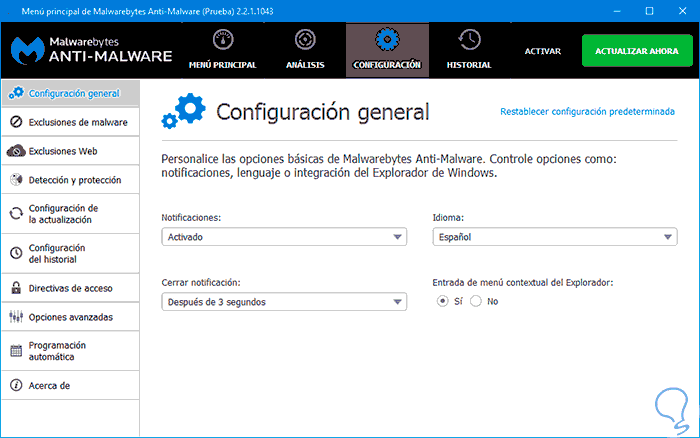Viewport: 700px width, 438px height.
Task: Select the Configuración general sidebar entry
Action: pos(71,93)
